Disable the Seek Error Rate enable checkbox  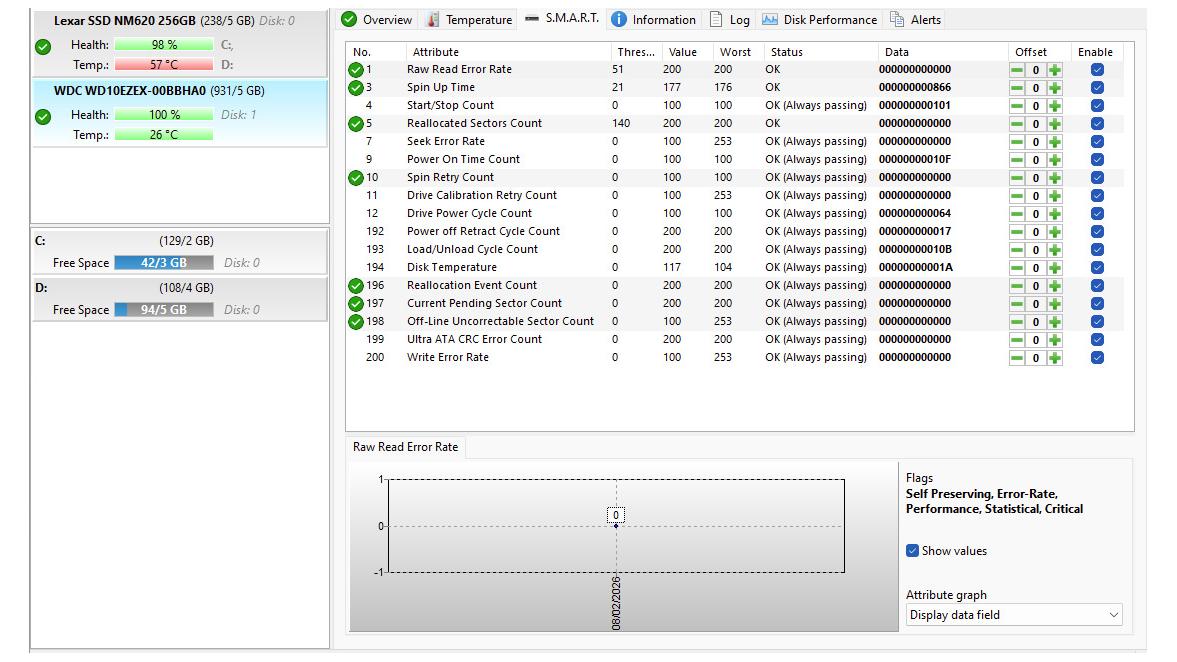coord(1097,142)
